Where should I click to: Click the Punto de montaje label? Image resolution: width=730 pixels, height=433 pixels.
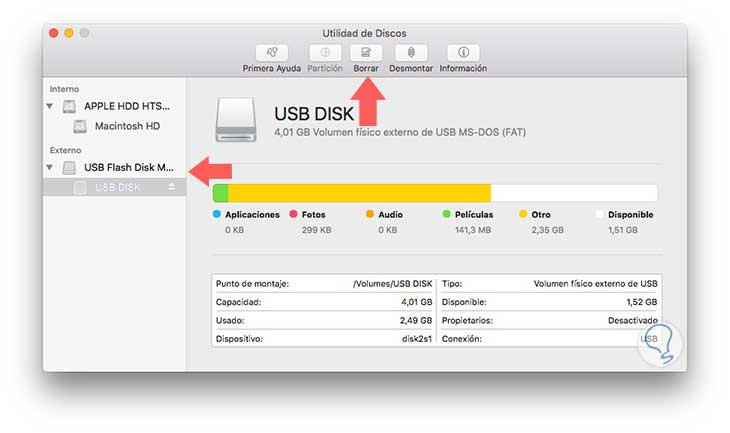click(x=252, y=284)
